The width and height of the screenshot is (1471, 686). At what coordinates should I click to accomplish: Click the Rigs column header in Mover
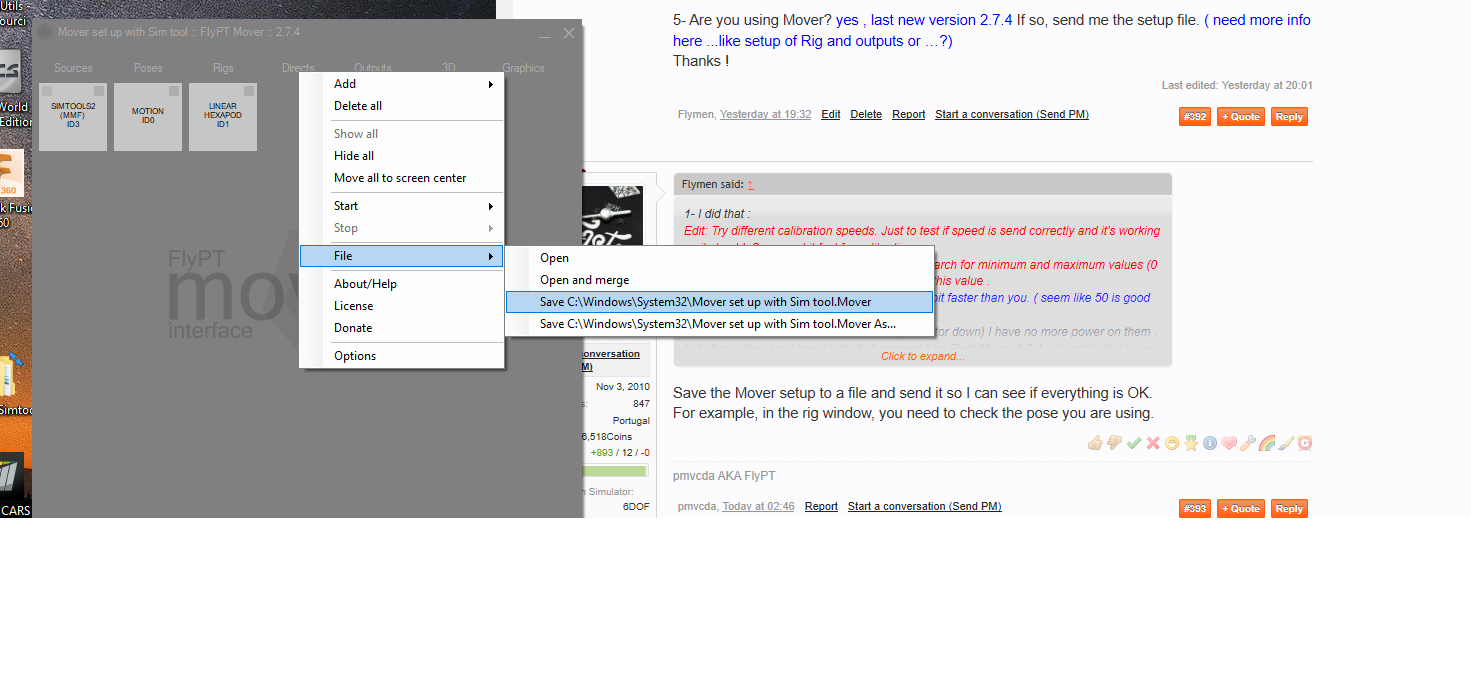tap(223, 68)
